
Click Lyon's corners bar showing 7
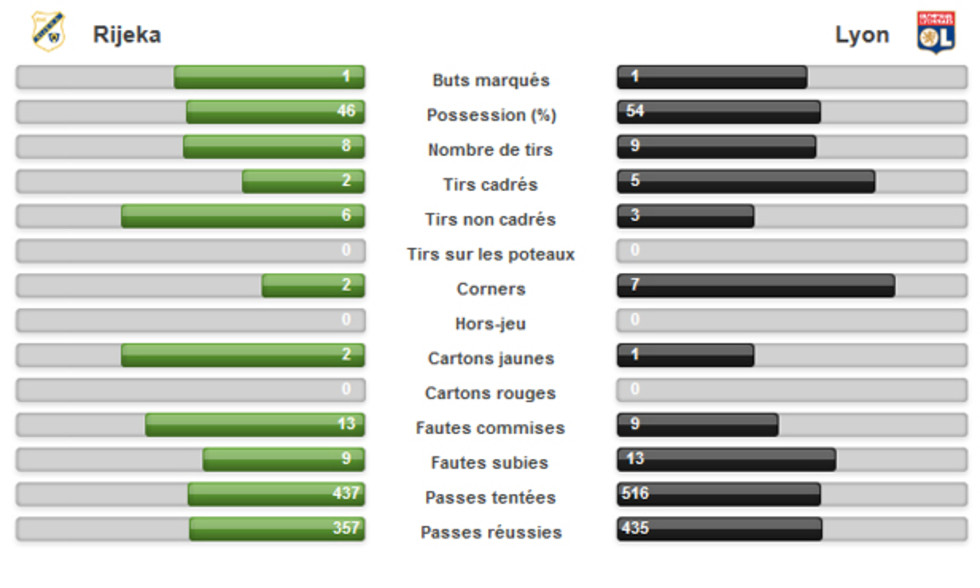(x=756, y=286)
